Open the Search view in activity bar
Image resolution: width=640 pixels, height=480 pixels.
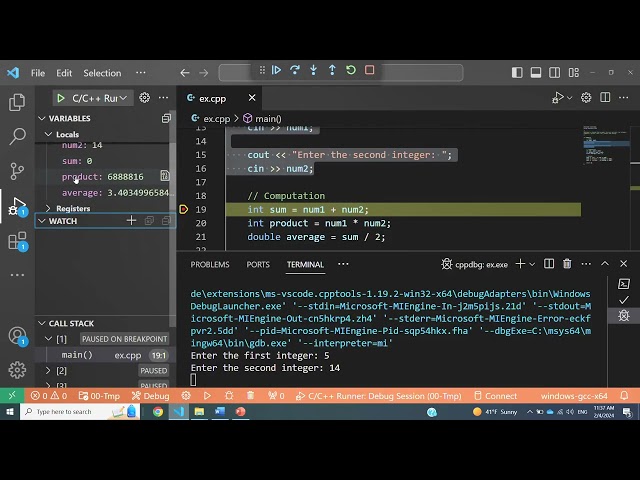tap(17, 136)
